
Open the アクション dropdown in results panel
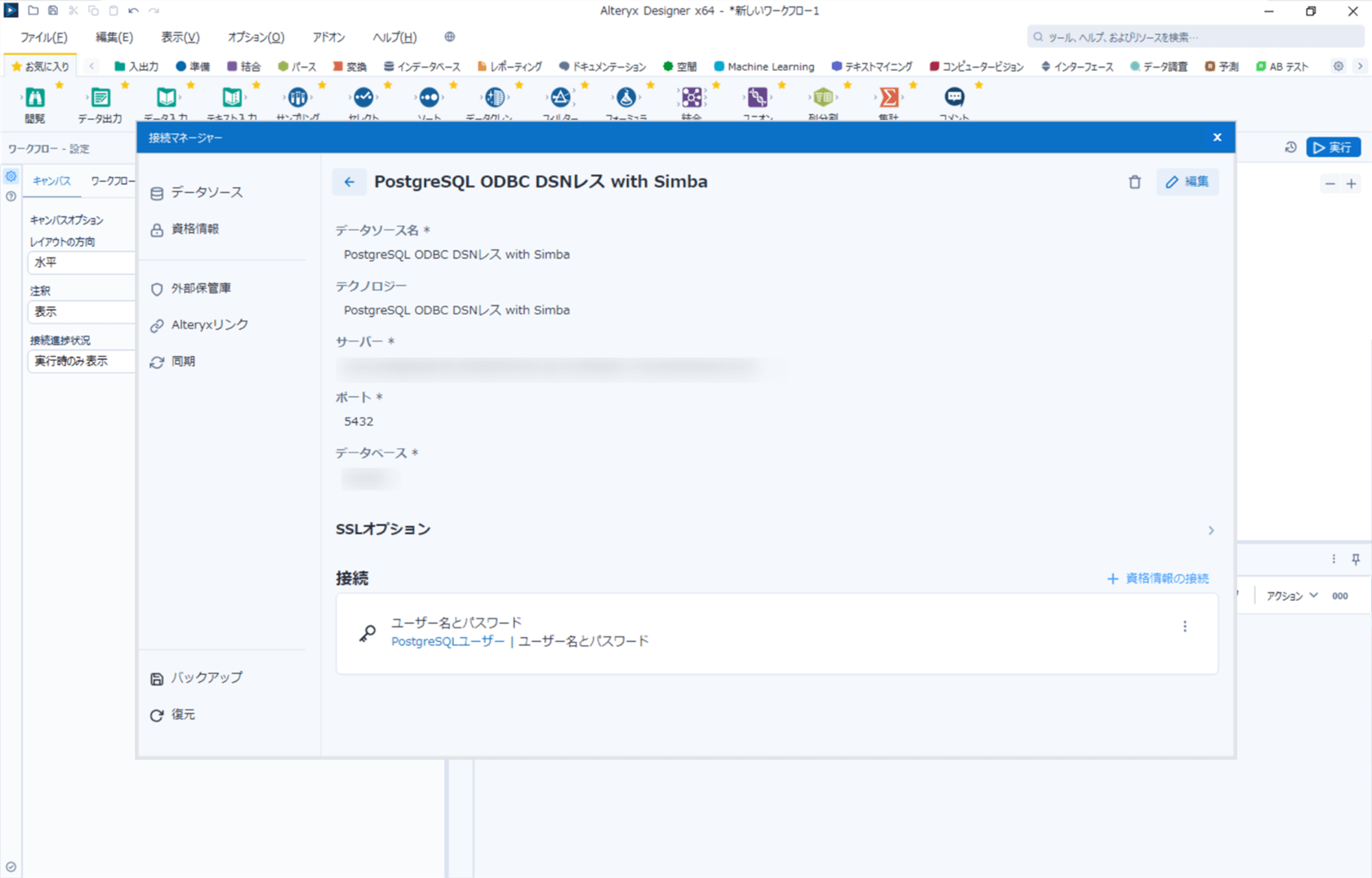[x=1292, y=595]
